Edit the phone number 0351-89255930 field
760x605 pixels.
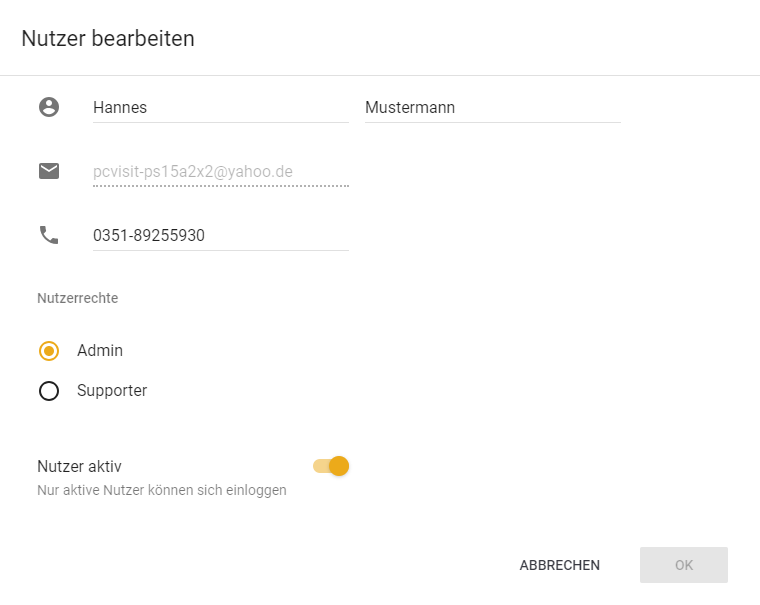point(220,236)
